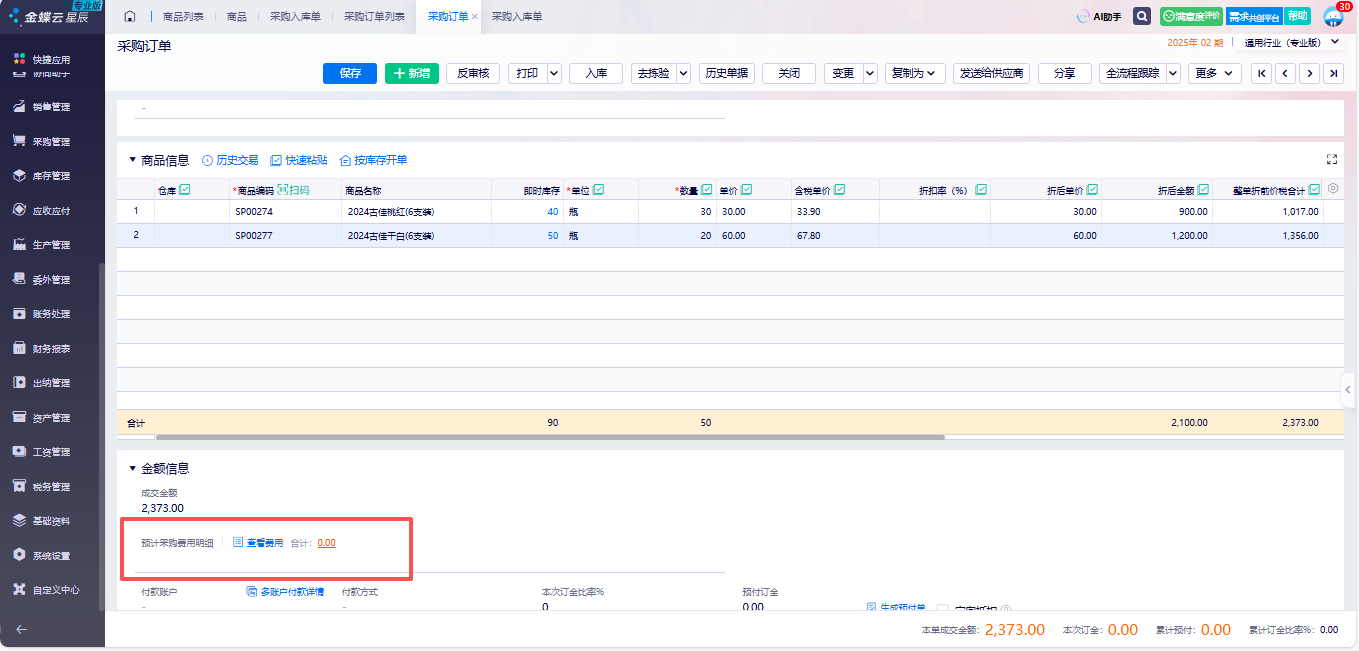Expand product table to fullscreen
Image resolution: width=1359 pixels, height=651 pixels.
click(x=1331, y=160)
